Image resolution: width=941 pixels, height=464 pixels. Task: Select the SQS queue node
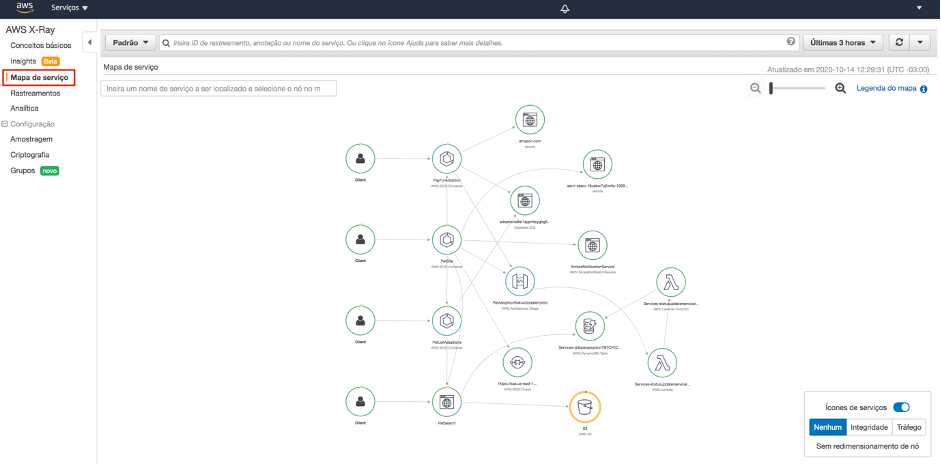click(x=517, y=362)
